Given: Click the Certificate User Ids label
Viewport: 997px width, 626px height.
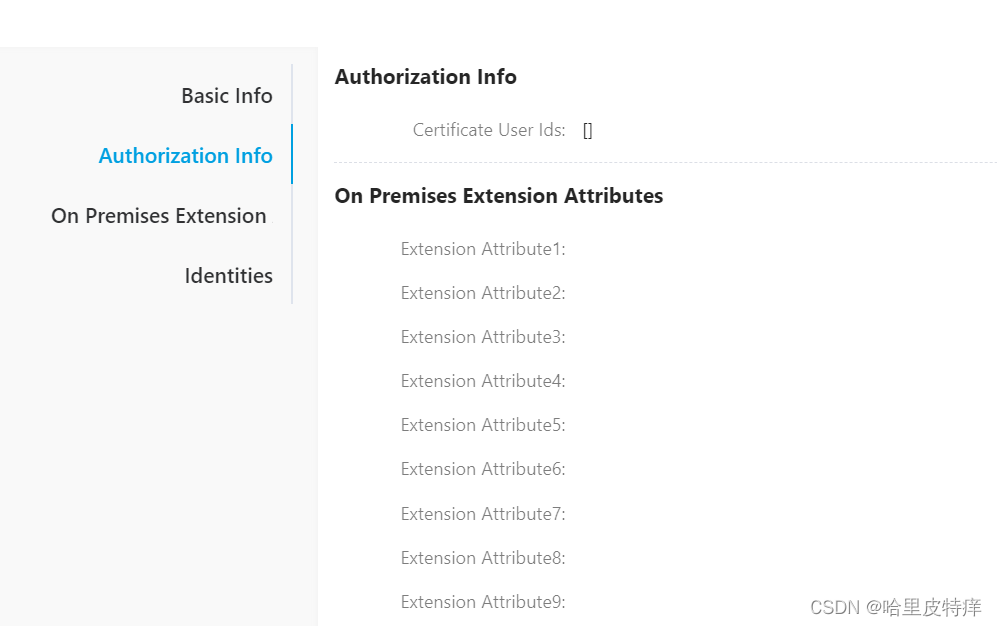Looking at the screenshot, I should 488,130.
